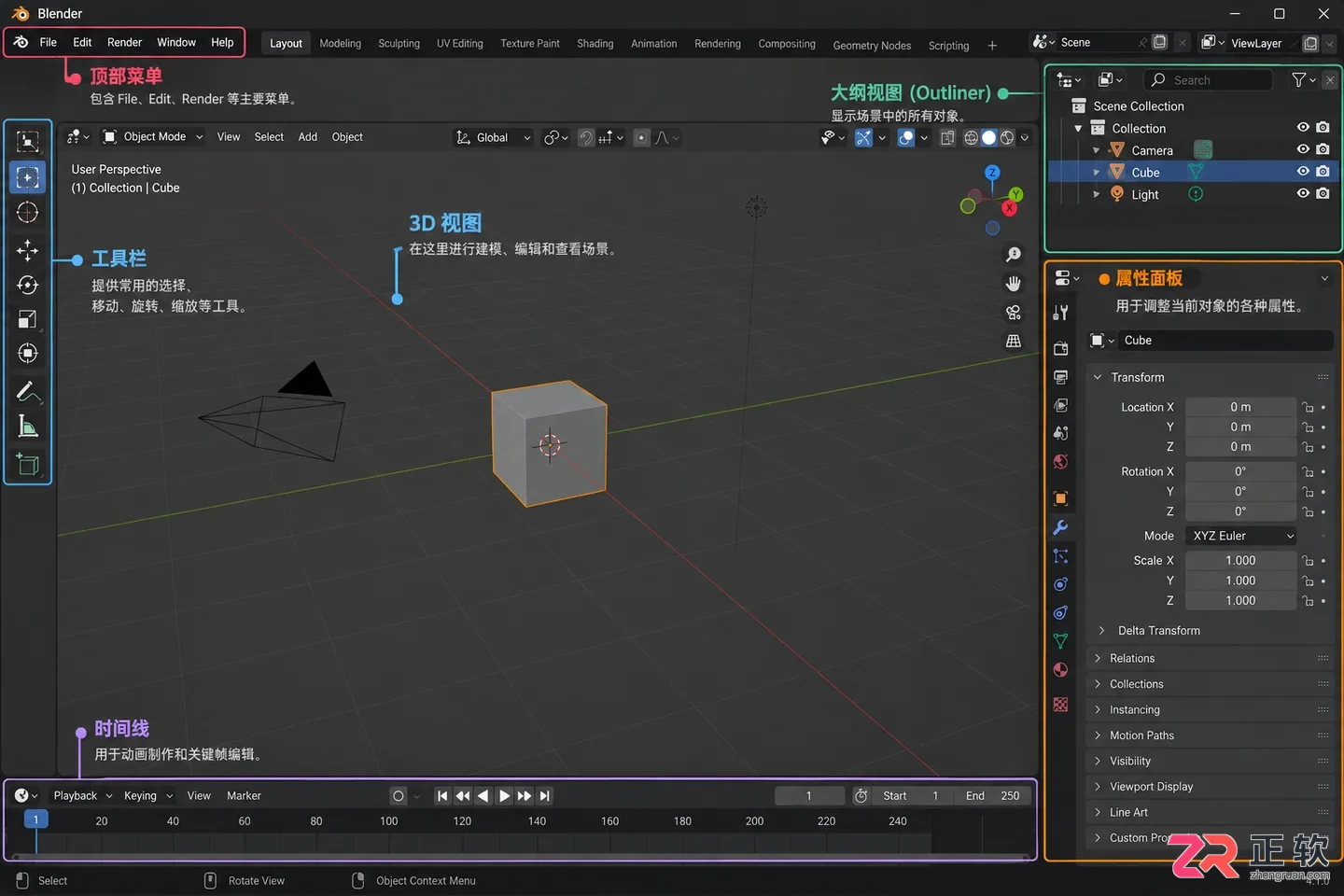Open the Physics properties tab

point(1060,584)
